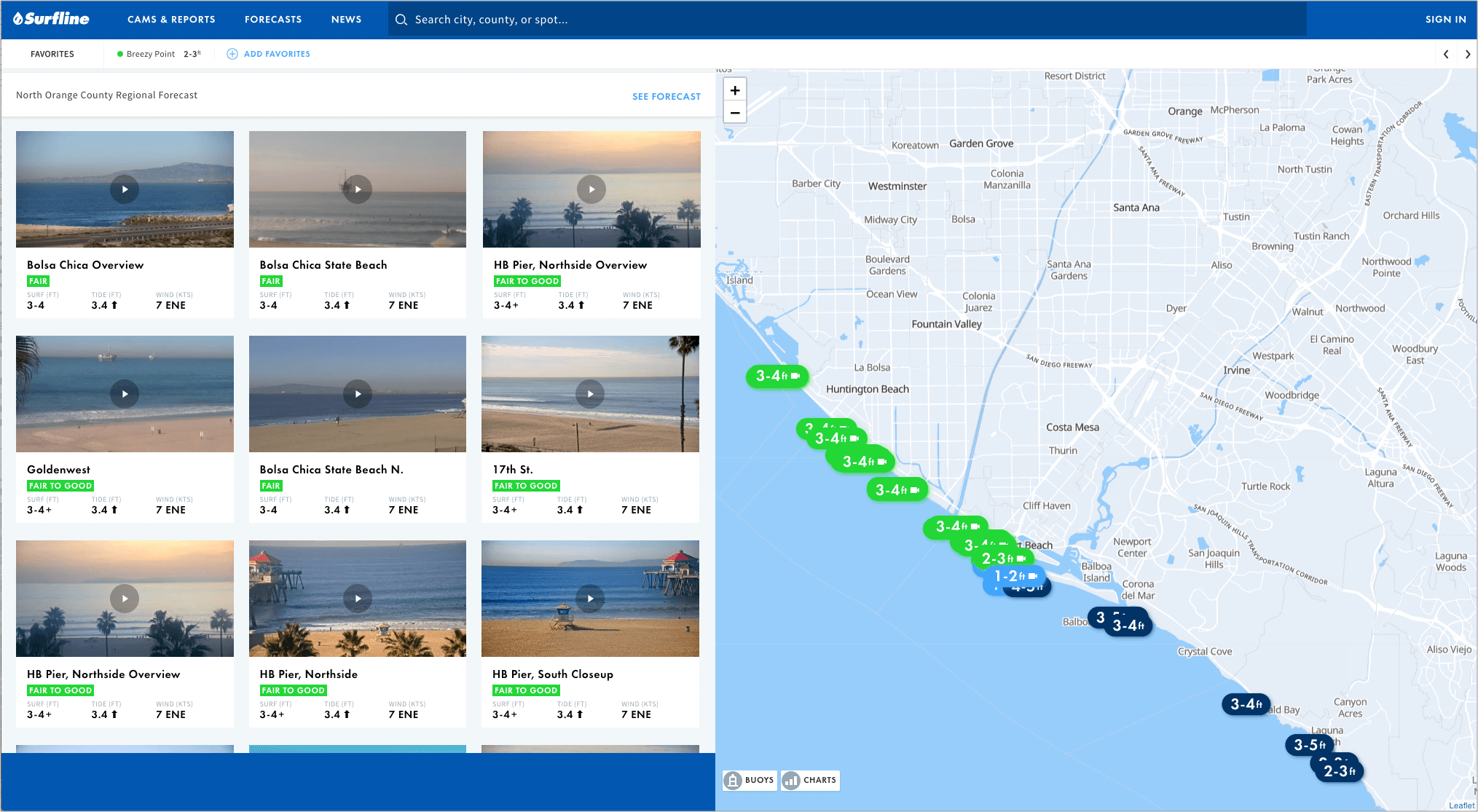Click the See Forecast link
The width and height of the screenshot is (1478, 812).
click(x=666, y=96)
